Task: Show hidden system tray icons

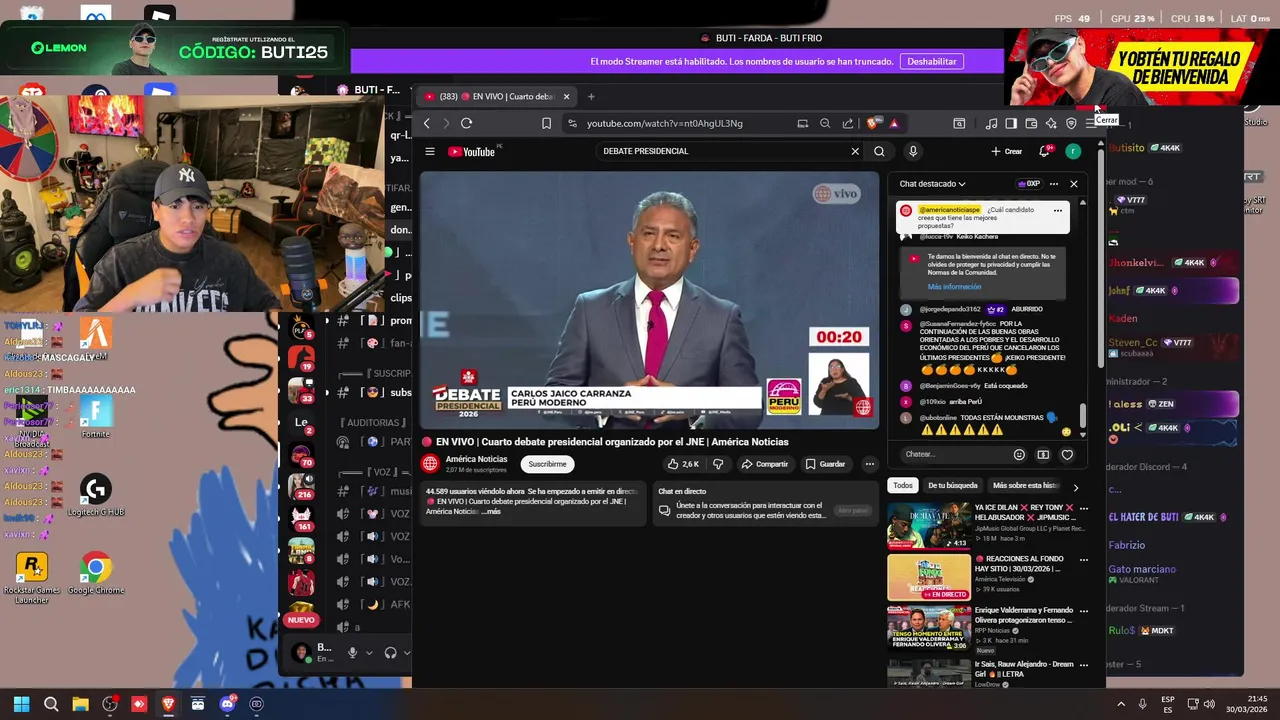Action: (1120, 704)
